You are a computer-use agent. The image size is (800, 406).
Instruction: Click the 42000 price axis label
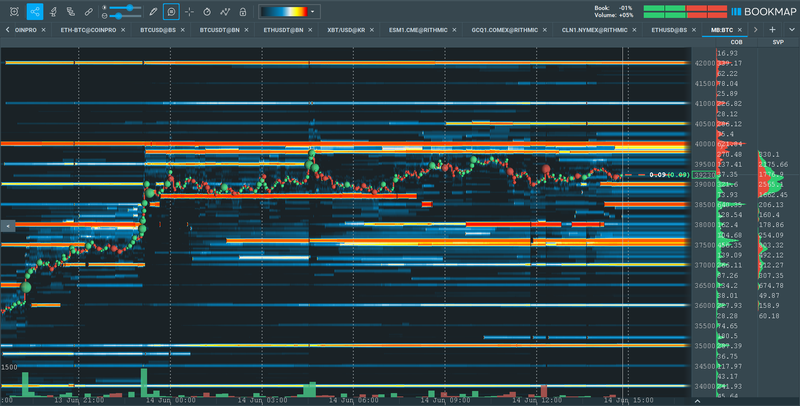point(704,63)
